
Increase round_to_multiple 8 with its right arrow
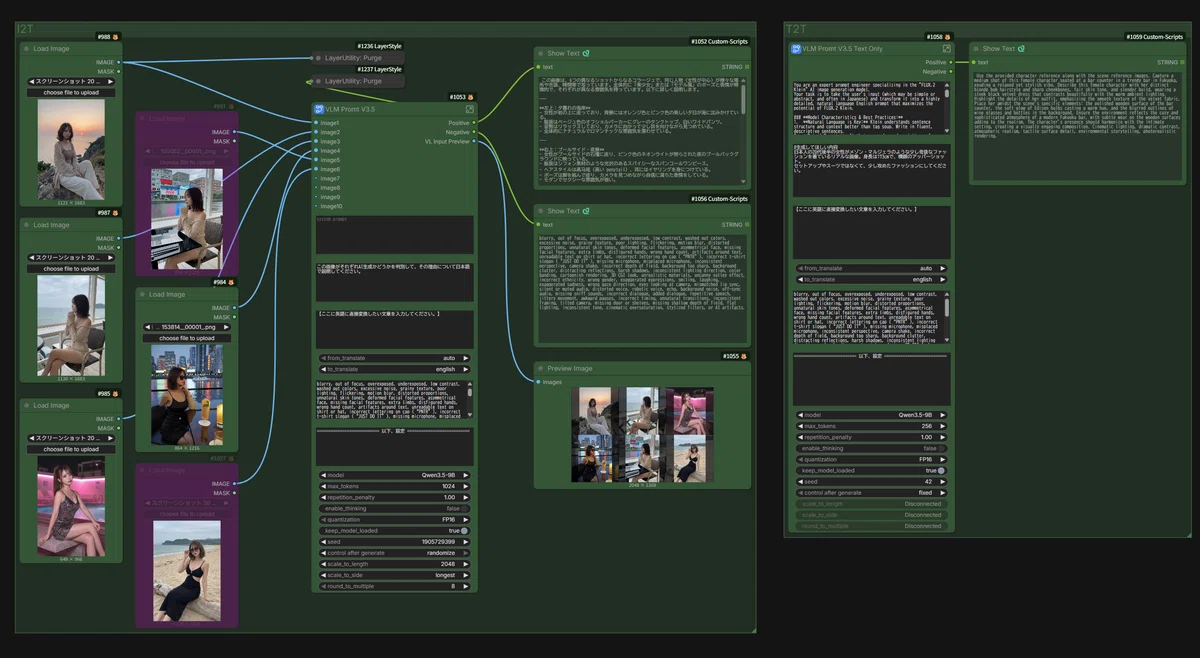[466, 586]
